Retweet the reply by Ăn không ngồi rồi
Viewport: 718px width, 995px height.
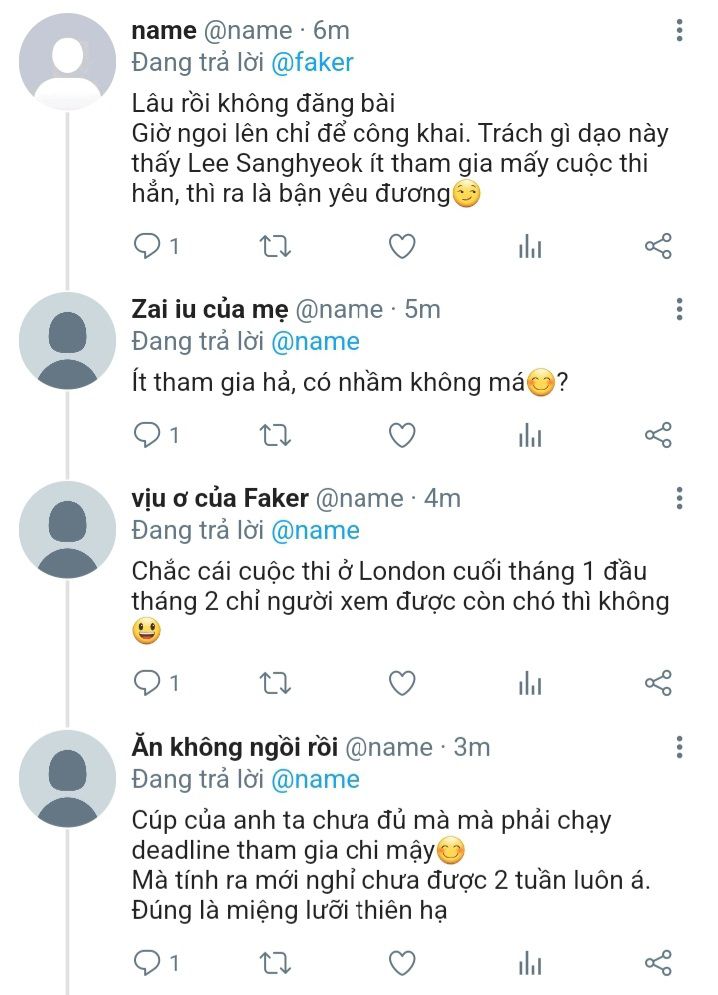(275, 963)
